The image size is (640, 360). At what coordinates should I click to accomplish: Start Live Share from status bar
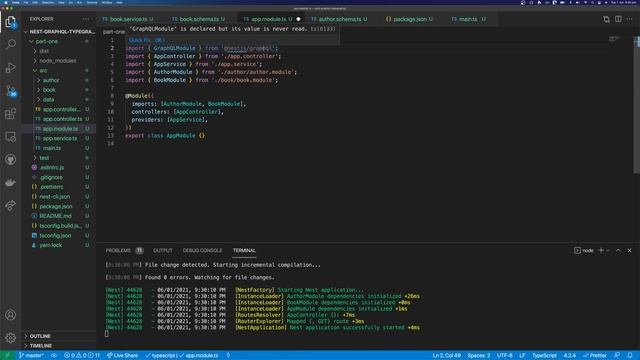point(122,356)
